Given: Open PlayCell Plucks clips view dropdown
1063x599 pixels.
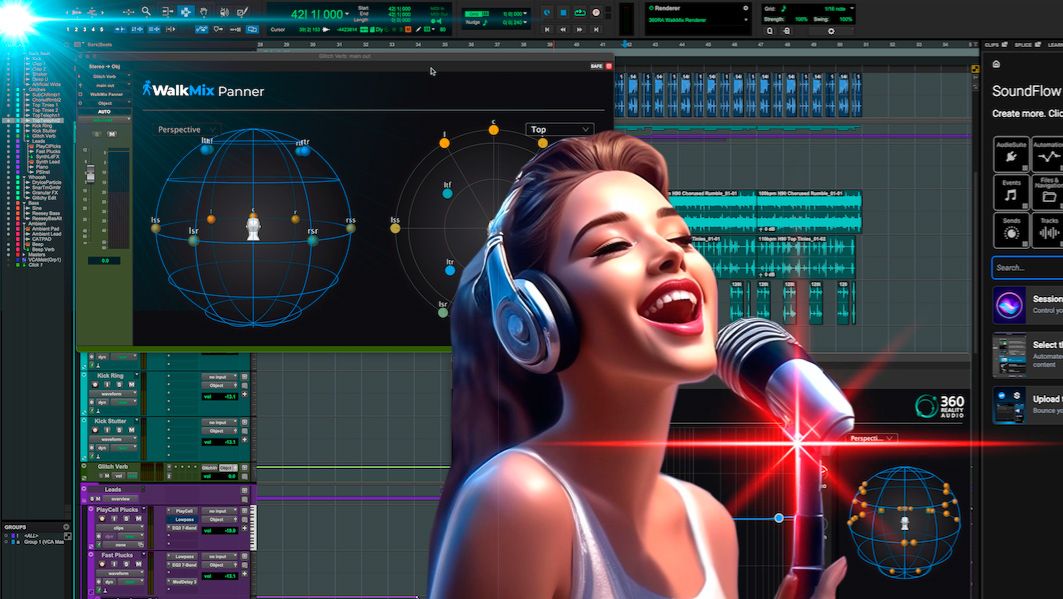Looking at the screenshot, I should tap(120, 528).
